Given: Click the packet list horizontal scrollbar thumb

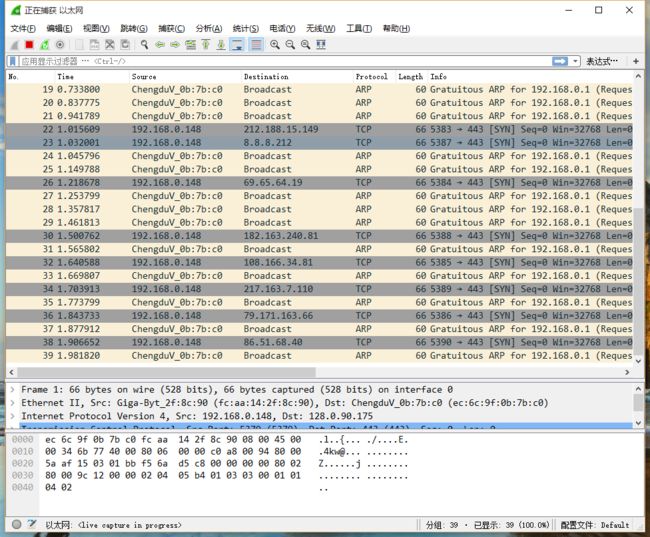Looking at the screenshot, I should (x=167, y=372).
